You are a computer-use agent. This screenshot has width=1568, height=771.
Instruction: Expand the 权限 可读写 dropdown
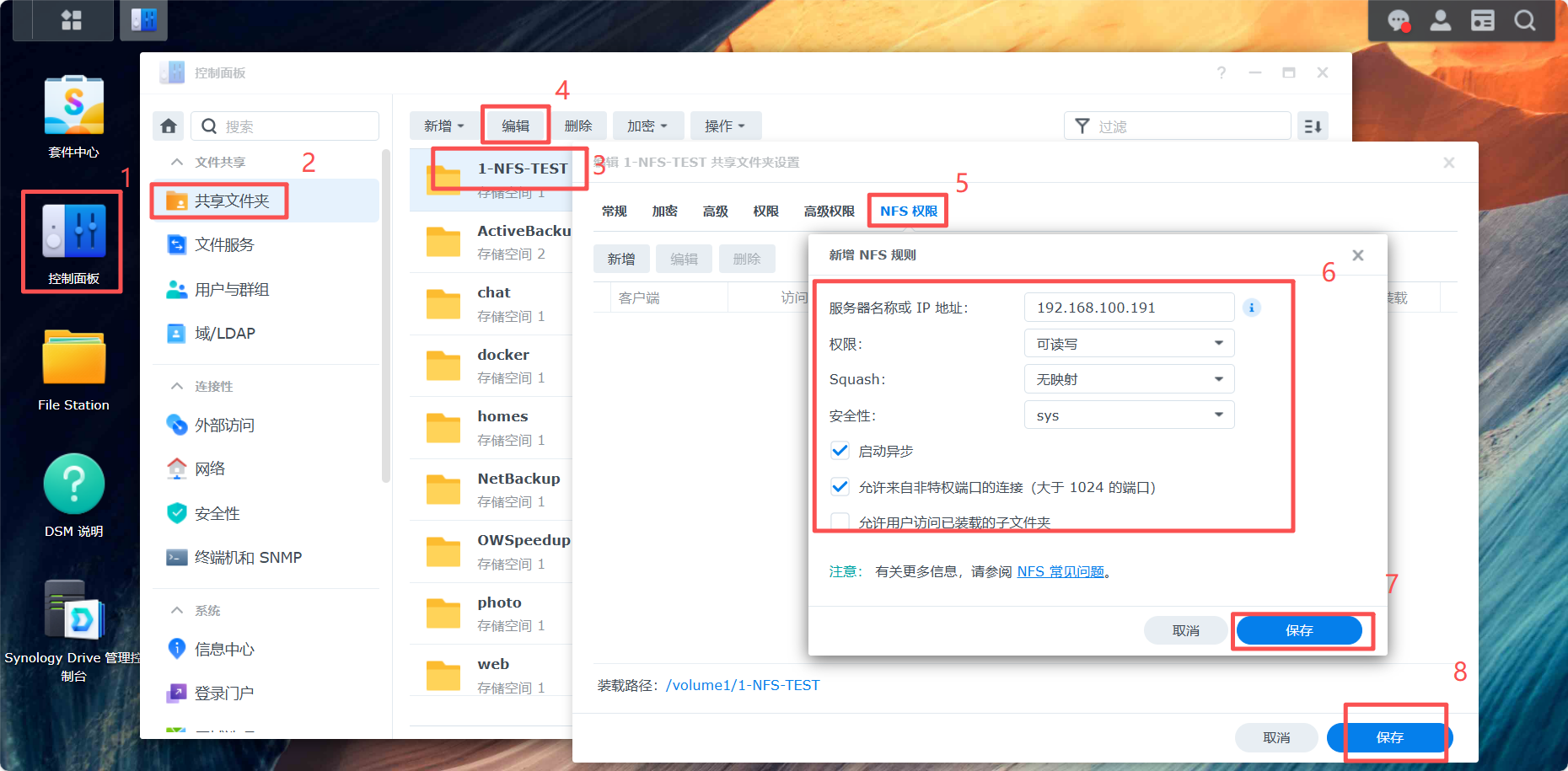pyautogui.click(x=1129, y=343)
